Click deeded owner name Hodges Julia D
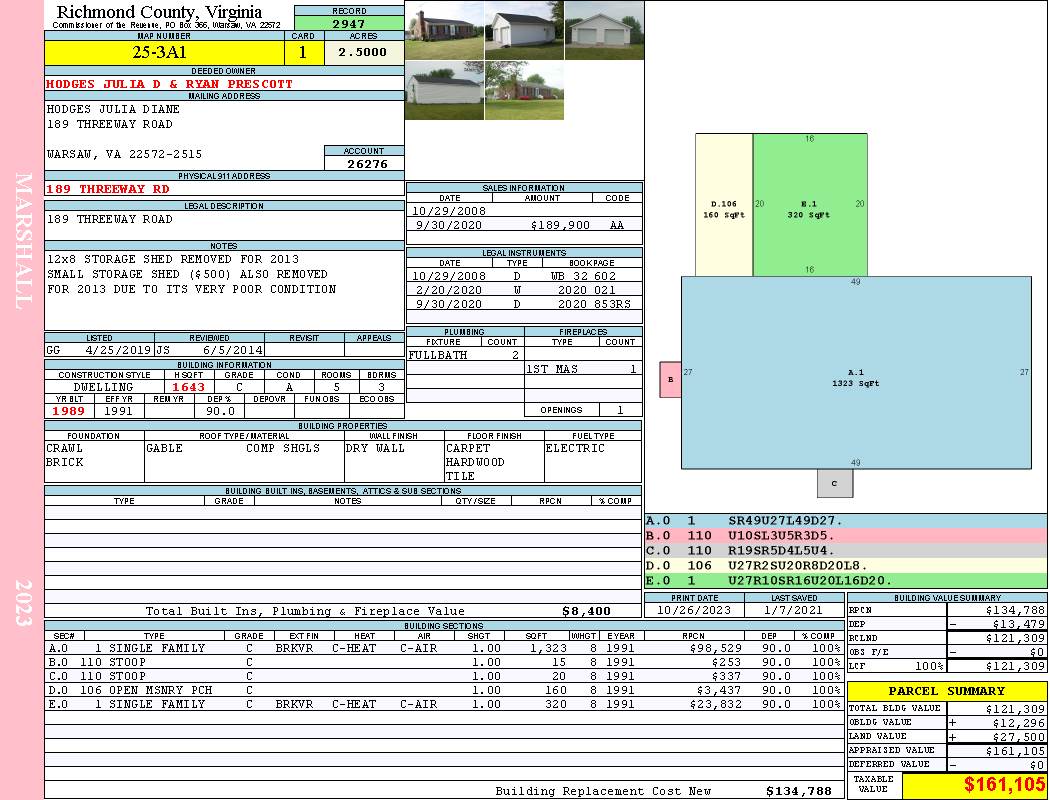1050x800 pixels. point(170,84)
